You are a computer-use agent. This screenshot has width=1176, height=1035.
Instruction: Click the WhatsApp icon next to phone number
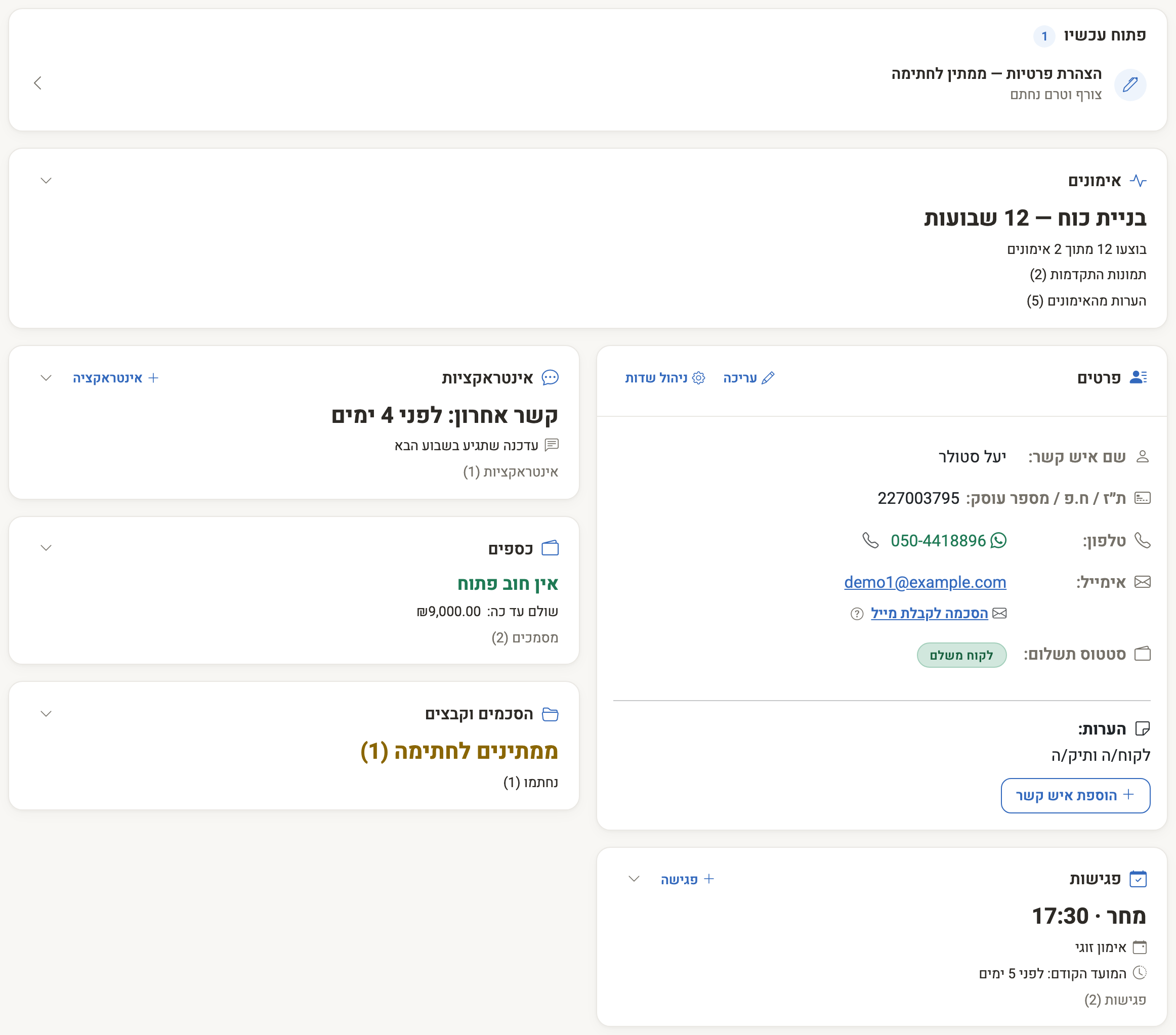tap(998, 541)
